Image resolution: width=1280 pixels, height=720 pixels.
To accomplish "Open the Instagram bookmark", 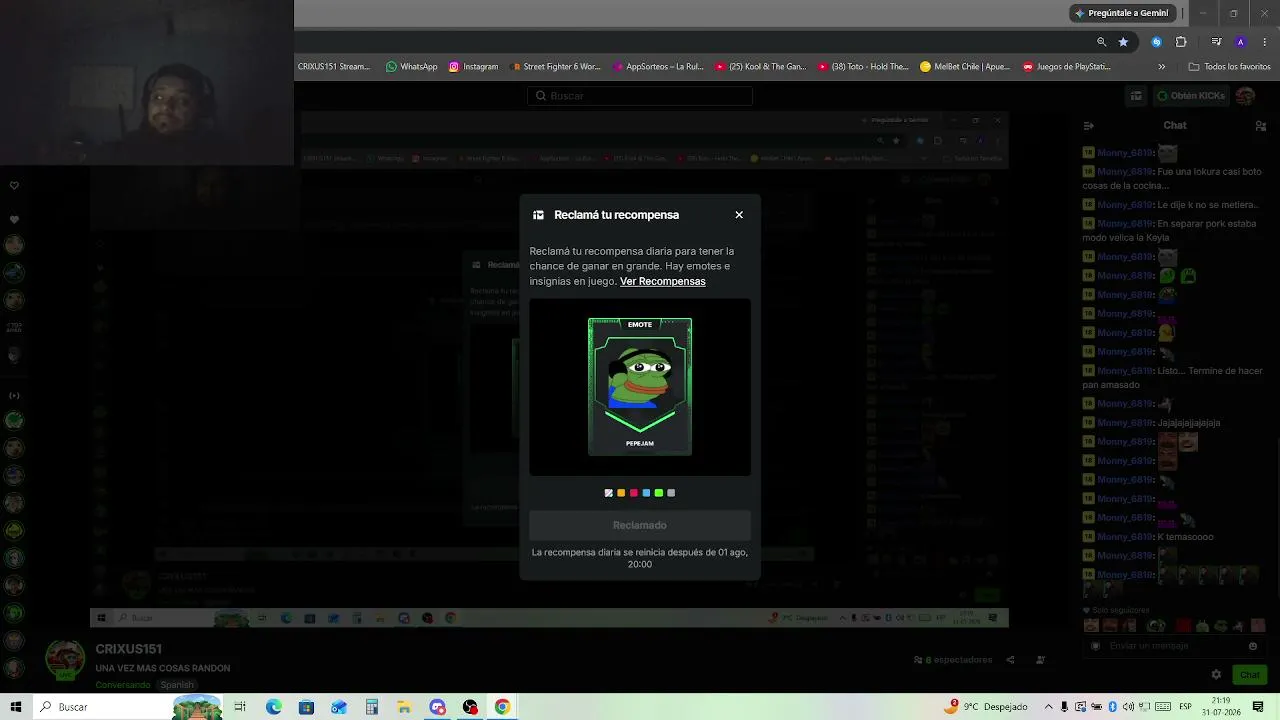I will pyautogui.click(x=473, y=67).
